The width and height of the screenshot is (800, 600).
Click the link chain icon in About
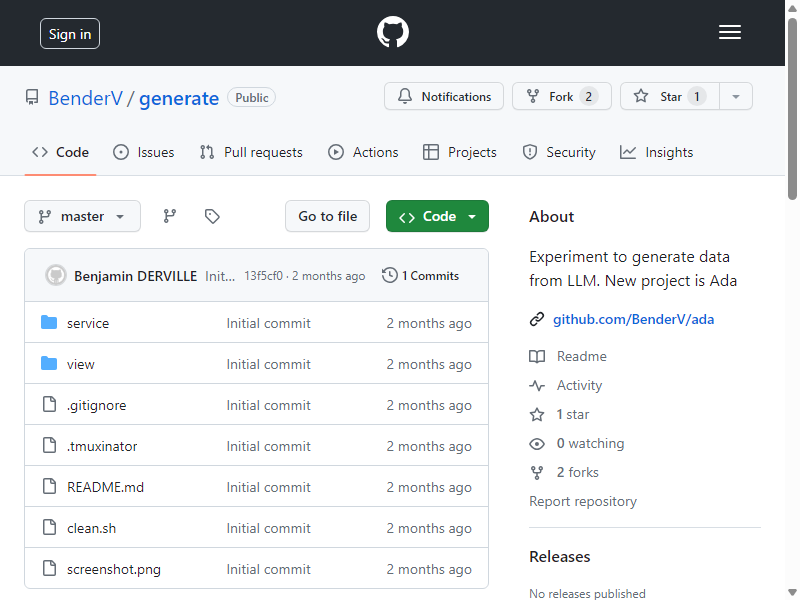[537, 319]
